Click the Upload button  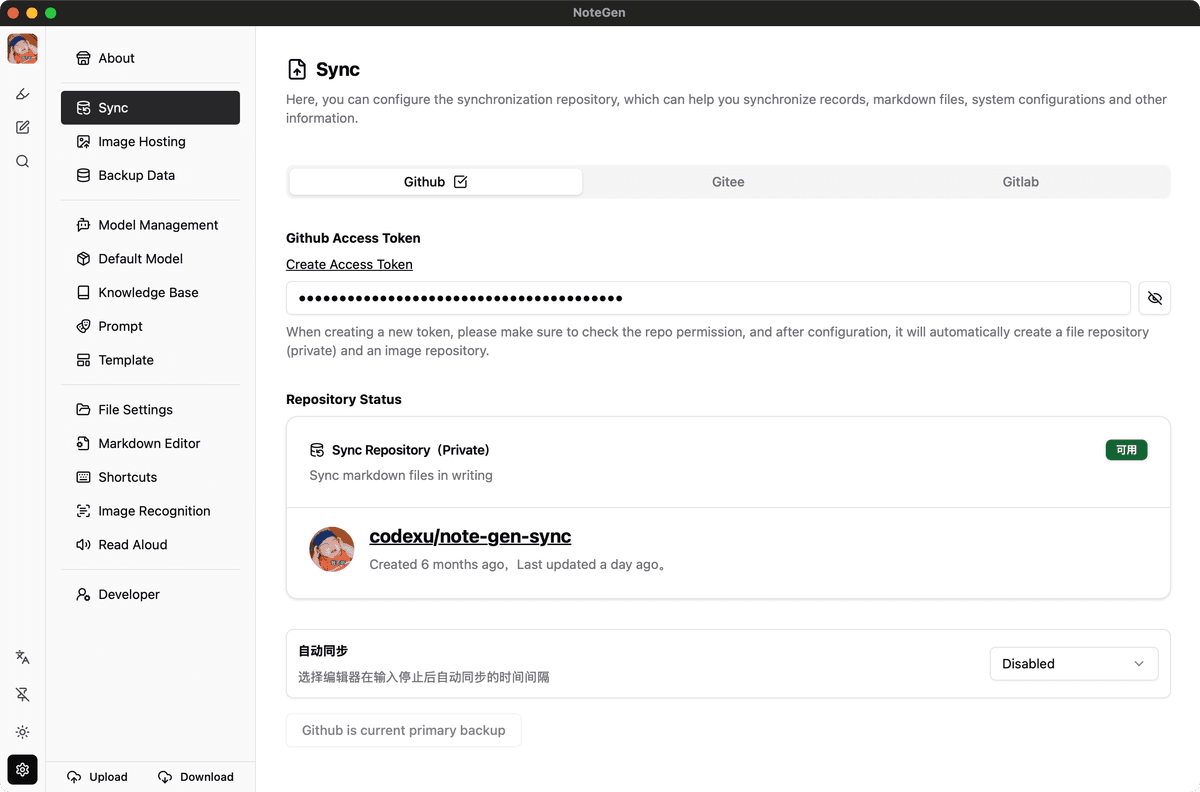[x=98, y=777]
